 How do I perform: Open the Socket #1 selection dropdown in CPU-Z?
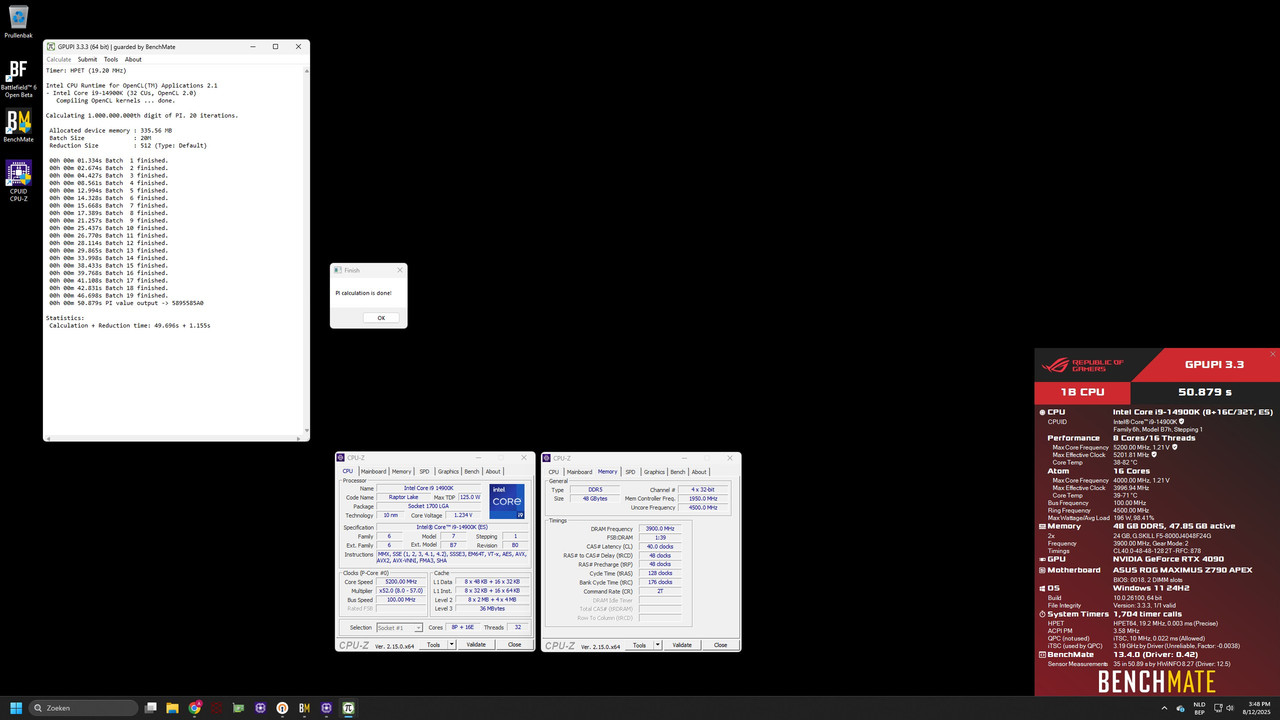[x=399, y=628]
